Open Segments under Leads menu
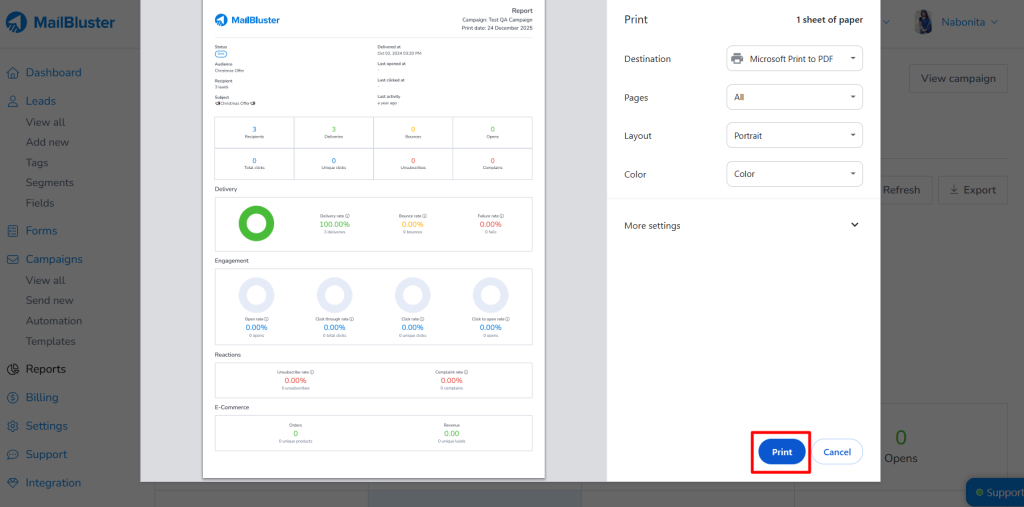This screenshot has width=1024, height=507. point(49,183)
